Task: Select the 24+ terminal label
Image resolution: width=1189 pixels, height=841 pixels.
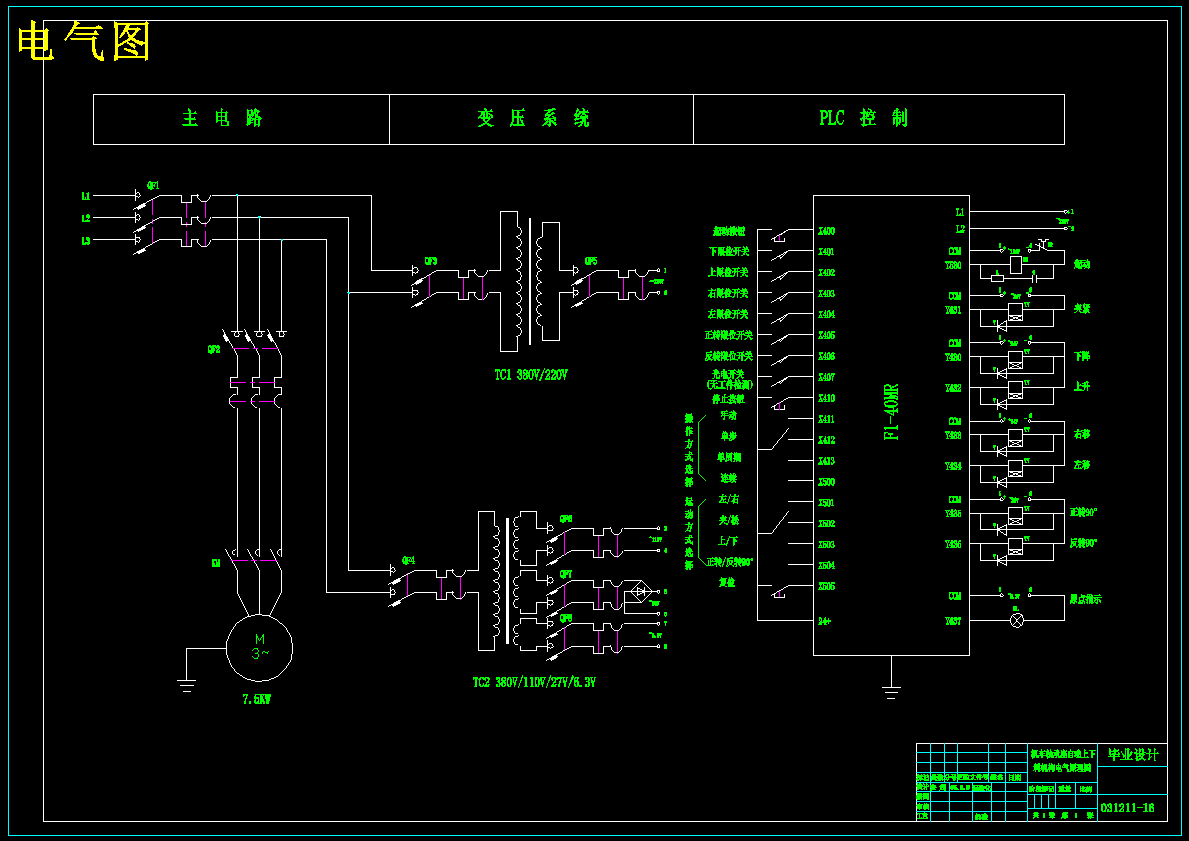Action: tap(825, 621)
